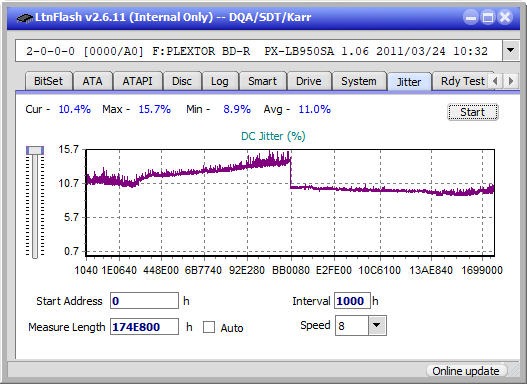Minimize the LtnFlash window

[471, 17]
